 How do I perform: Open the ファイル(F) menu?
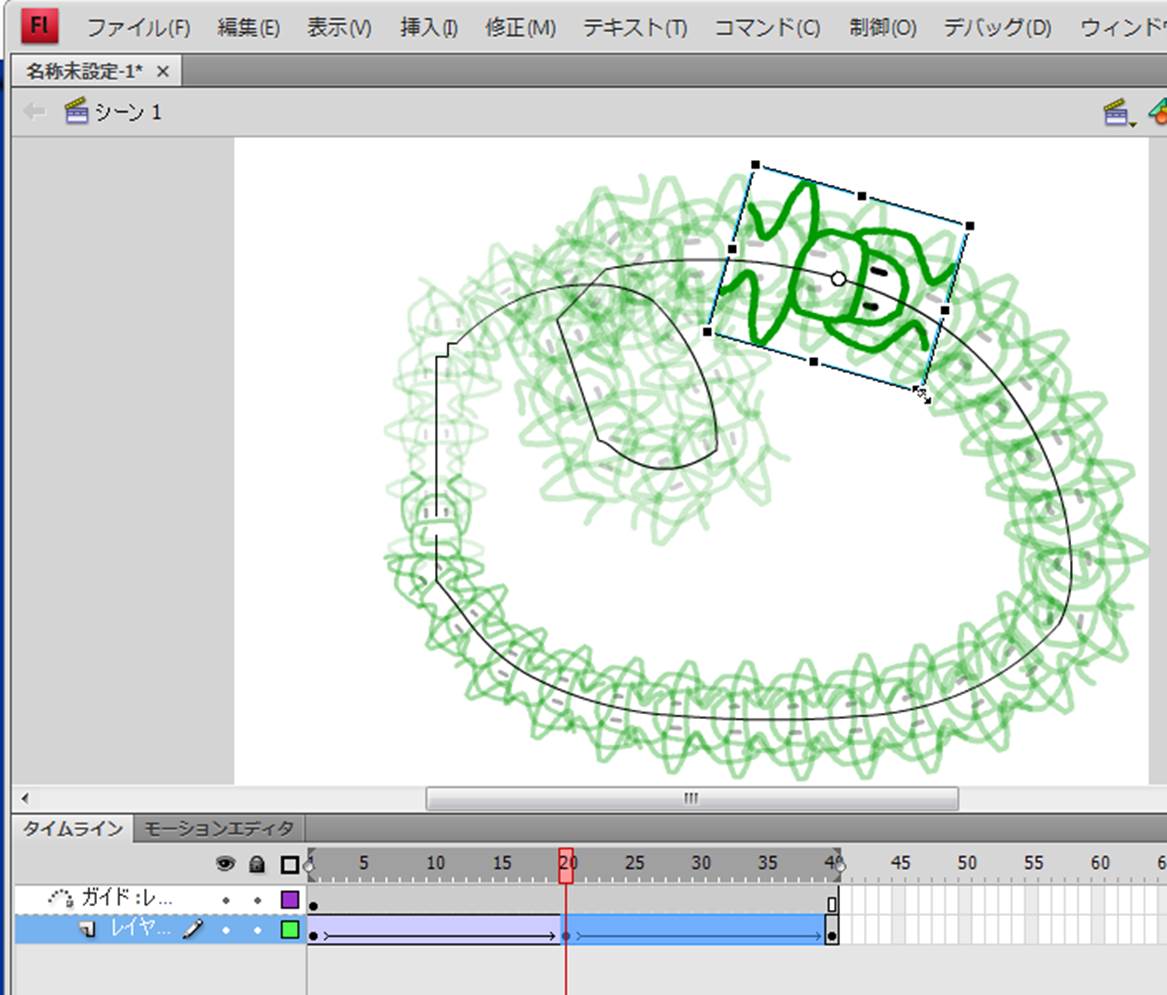click(138, 28)
